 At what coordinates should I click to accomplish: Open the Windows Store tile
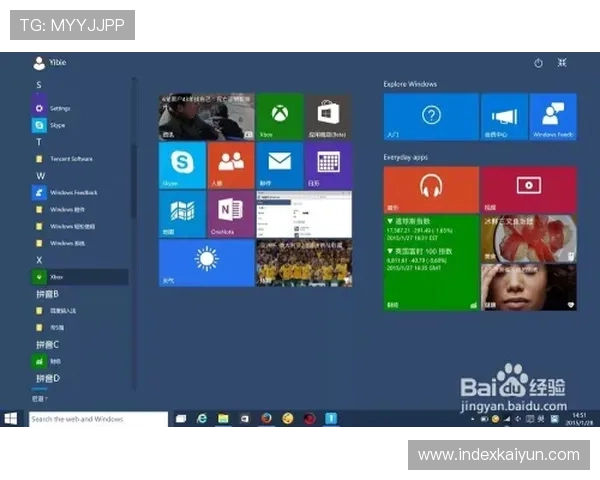pos(328,117)
